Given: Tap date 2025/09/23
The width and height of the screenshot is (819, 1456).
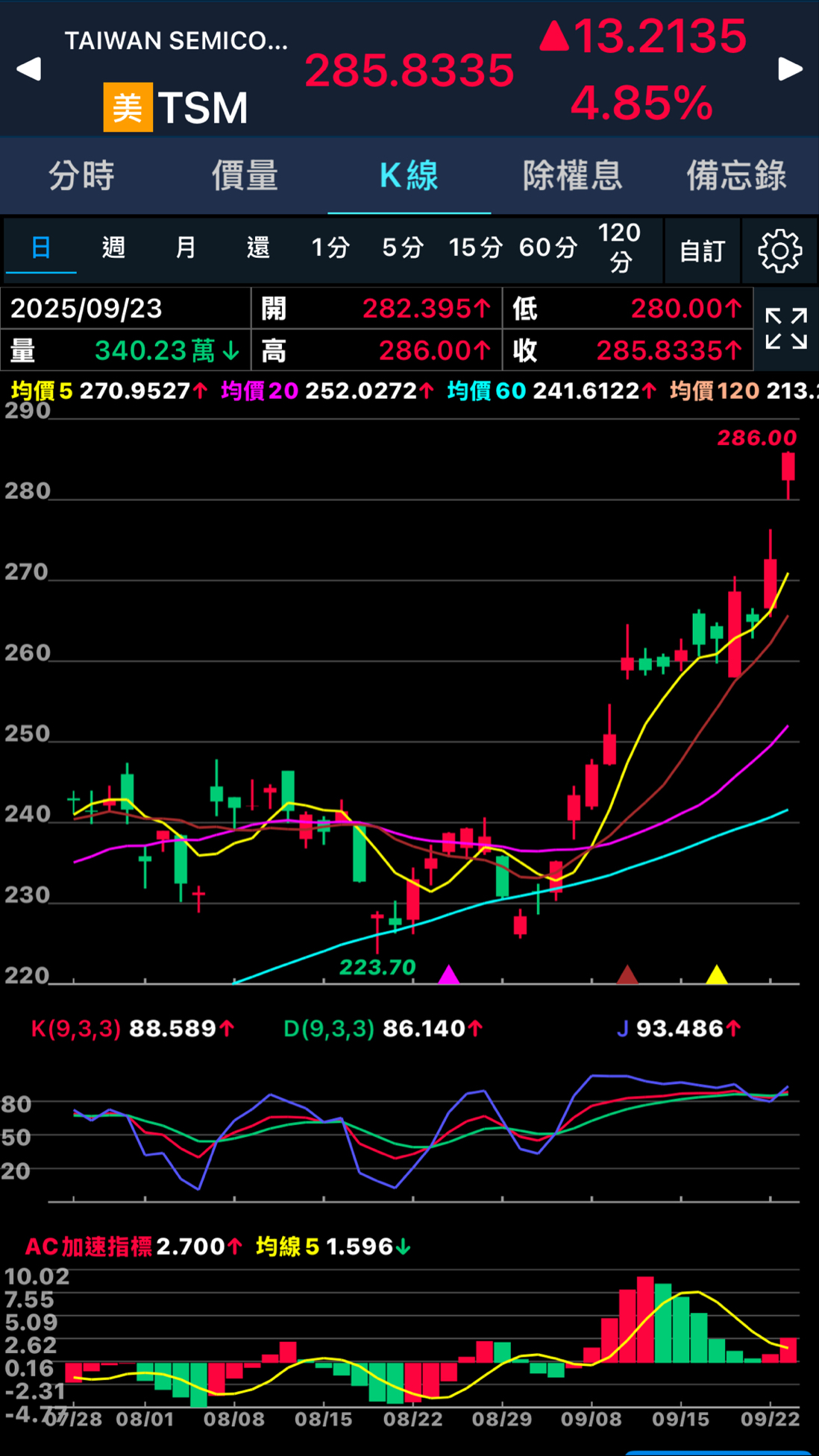Looking at the screenshot, I should click(x=87, y=309).
